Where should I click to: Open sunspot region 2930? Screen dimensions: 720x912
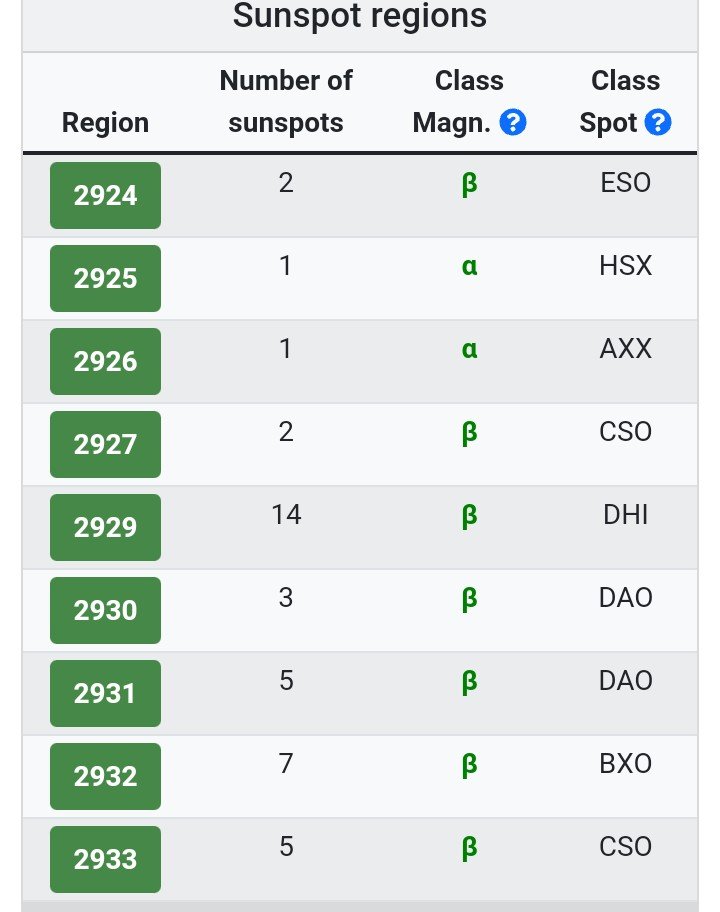pos(105,611)
